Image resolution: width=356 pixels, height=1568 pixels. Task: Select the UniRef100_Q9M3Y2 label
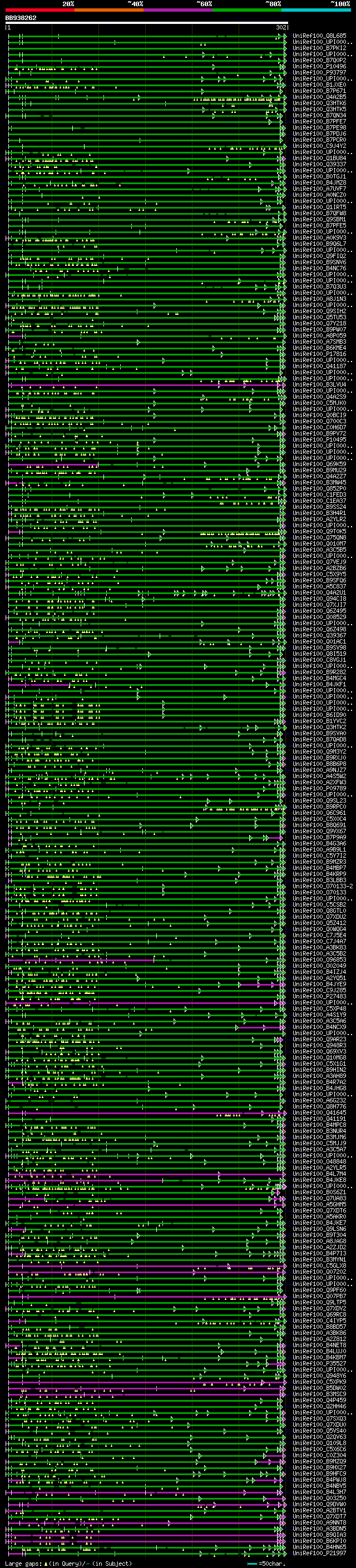coord(319,752)
